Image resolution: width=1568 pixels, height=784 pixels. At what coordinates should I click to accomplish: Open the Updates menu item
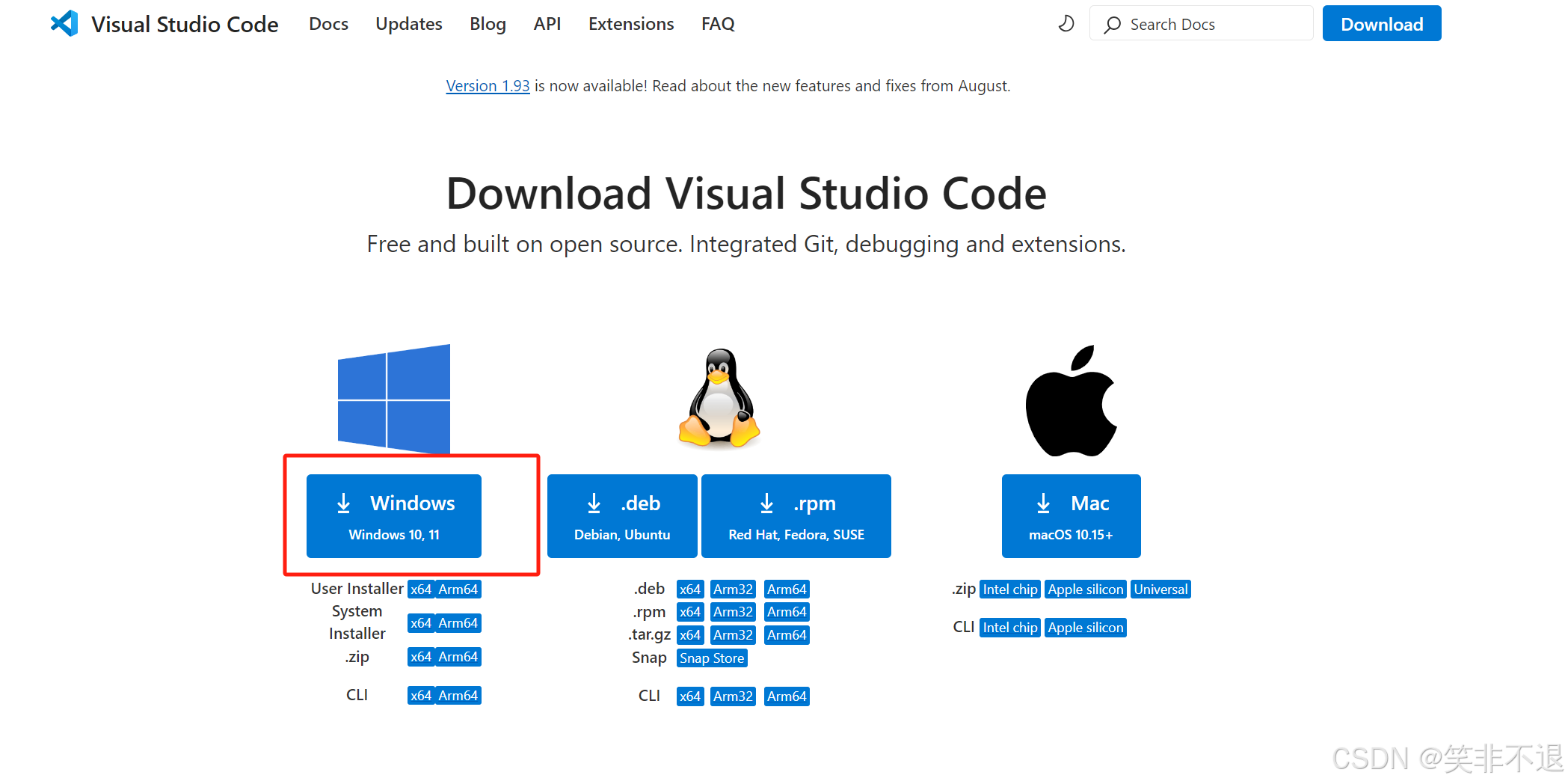tap(408, 24)
